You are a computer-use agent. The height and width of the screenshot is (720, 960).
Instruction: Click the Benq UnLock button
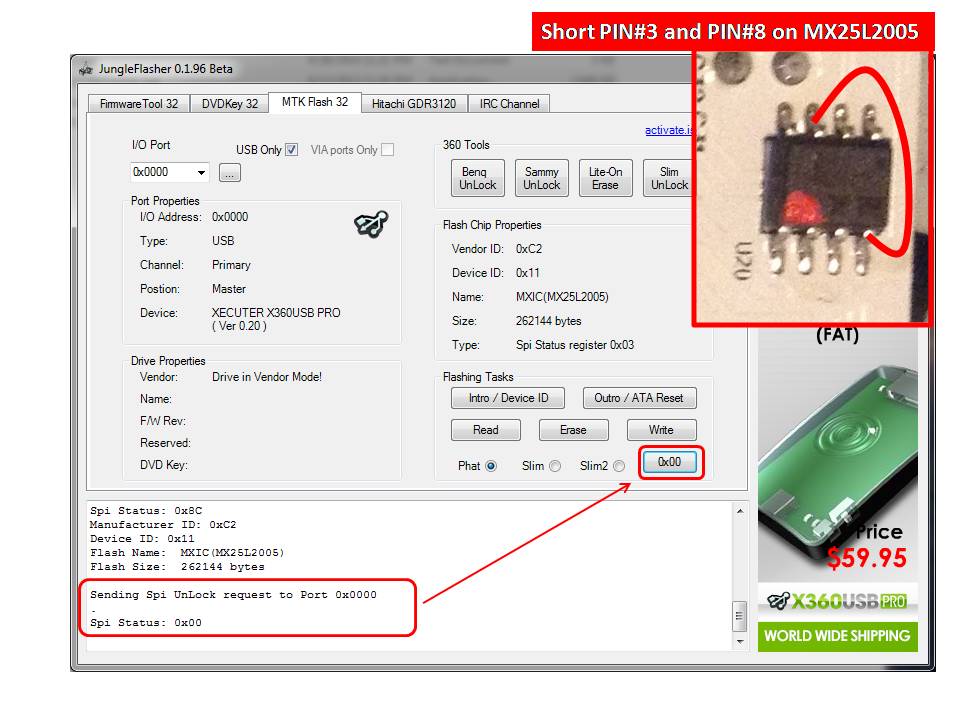click(x=478, y=178)
